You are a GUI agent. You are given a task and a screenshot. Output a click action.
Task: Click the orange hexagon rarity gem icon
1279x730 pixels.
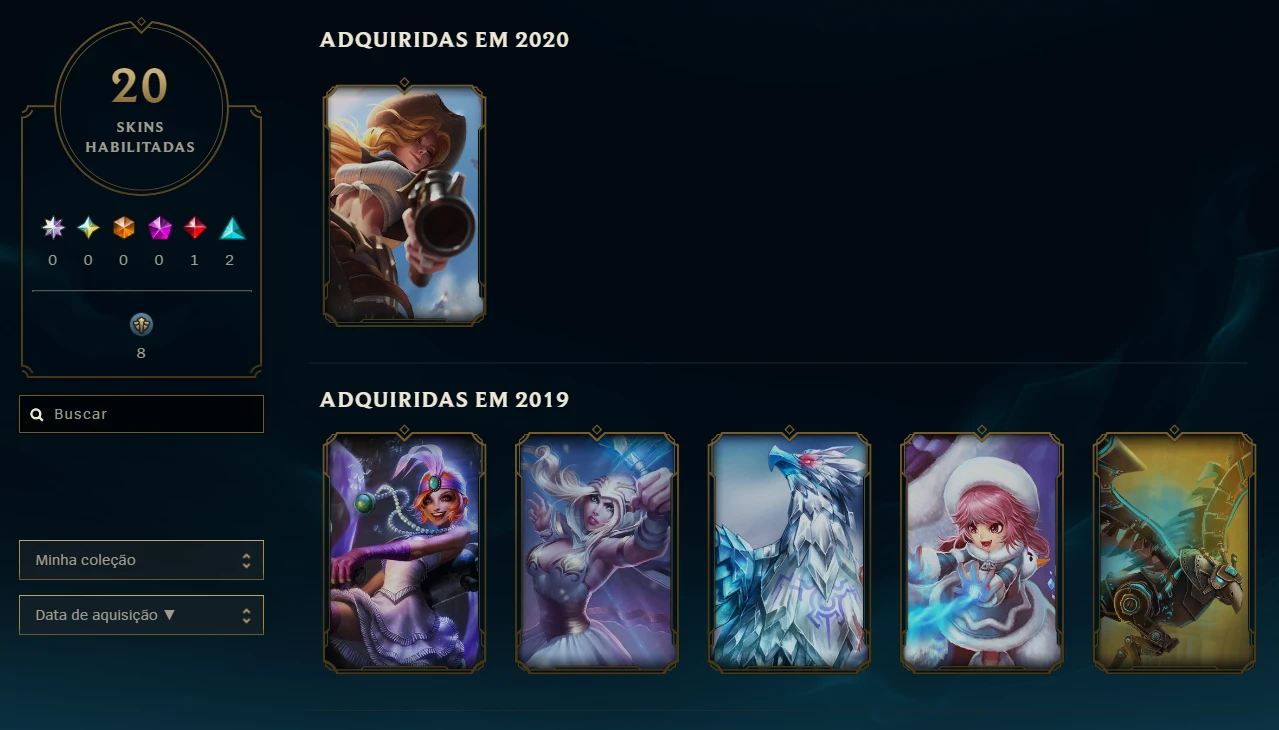coord(123,228)
